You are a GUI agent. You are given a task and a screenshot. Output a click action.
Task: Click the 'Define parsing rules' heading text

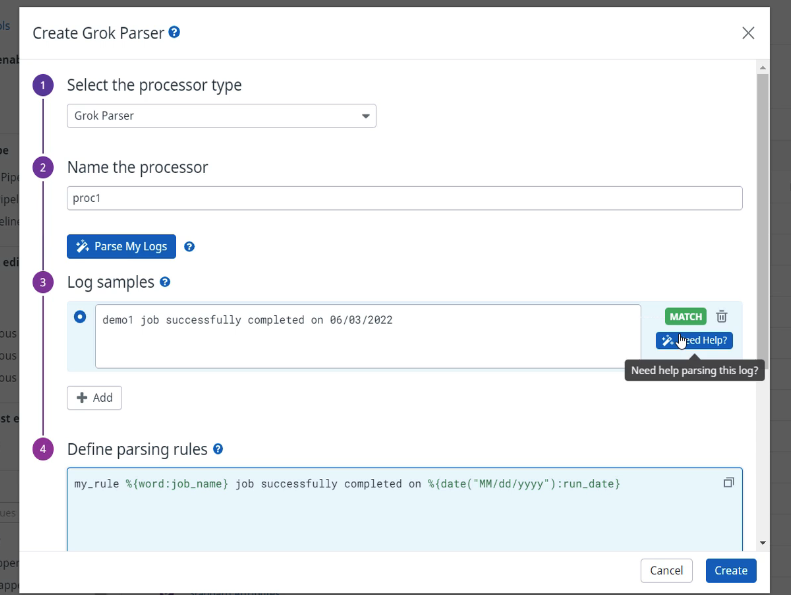coord(137,449)
